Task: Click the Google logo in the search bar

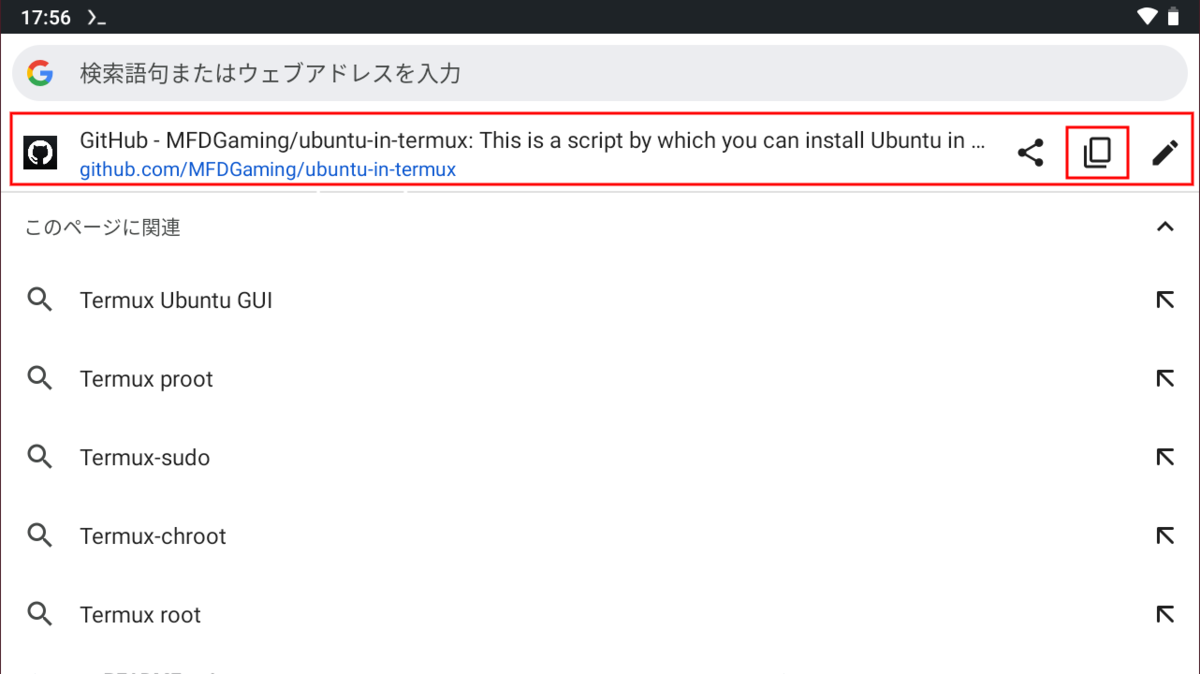Action: pyautogui.click(x=40, y=73)
